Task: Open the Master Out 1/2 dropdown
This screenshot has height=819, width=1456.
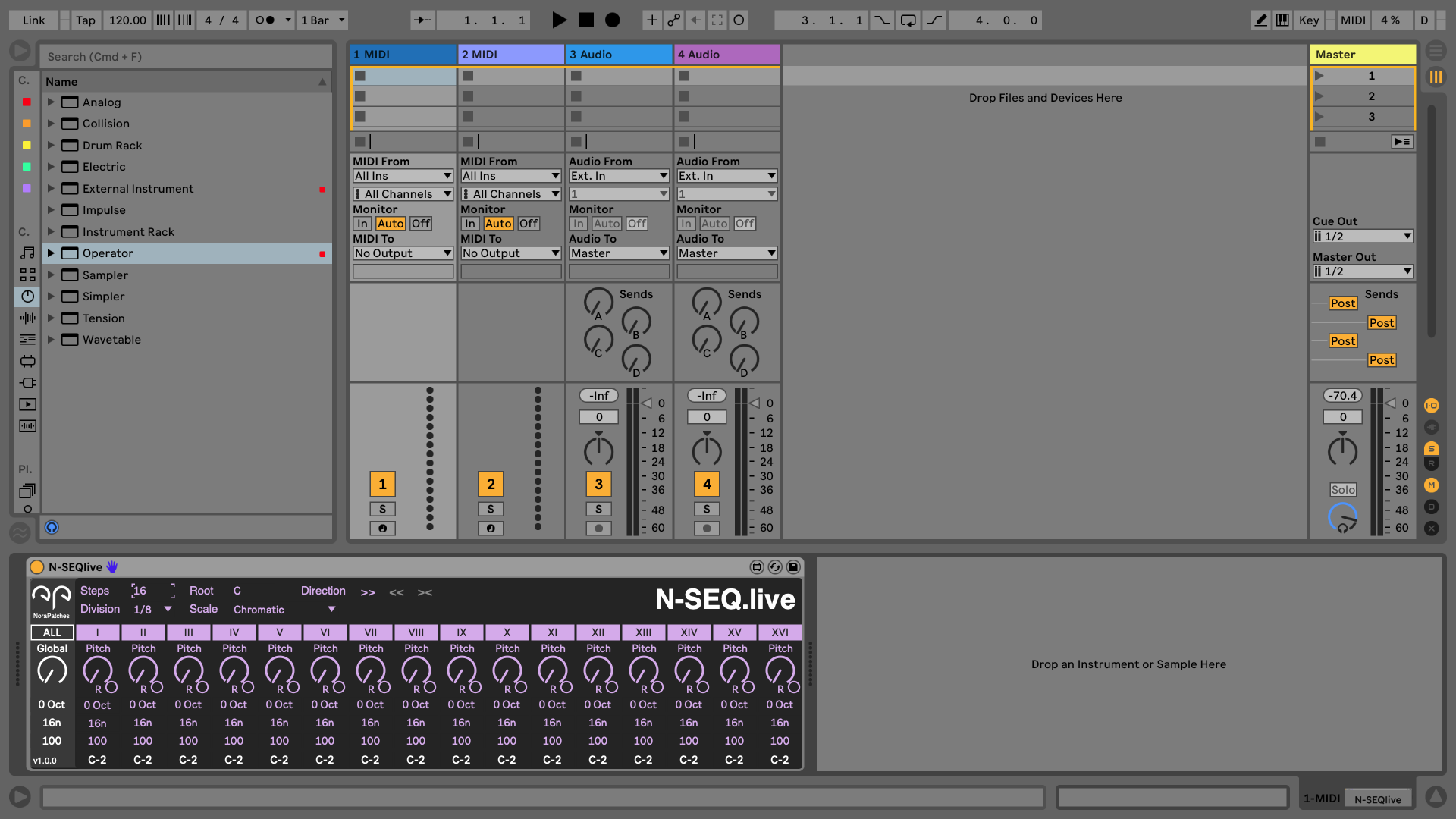Action: (x=1363, y=271)
